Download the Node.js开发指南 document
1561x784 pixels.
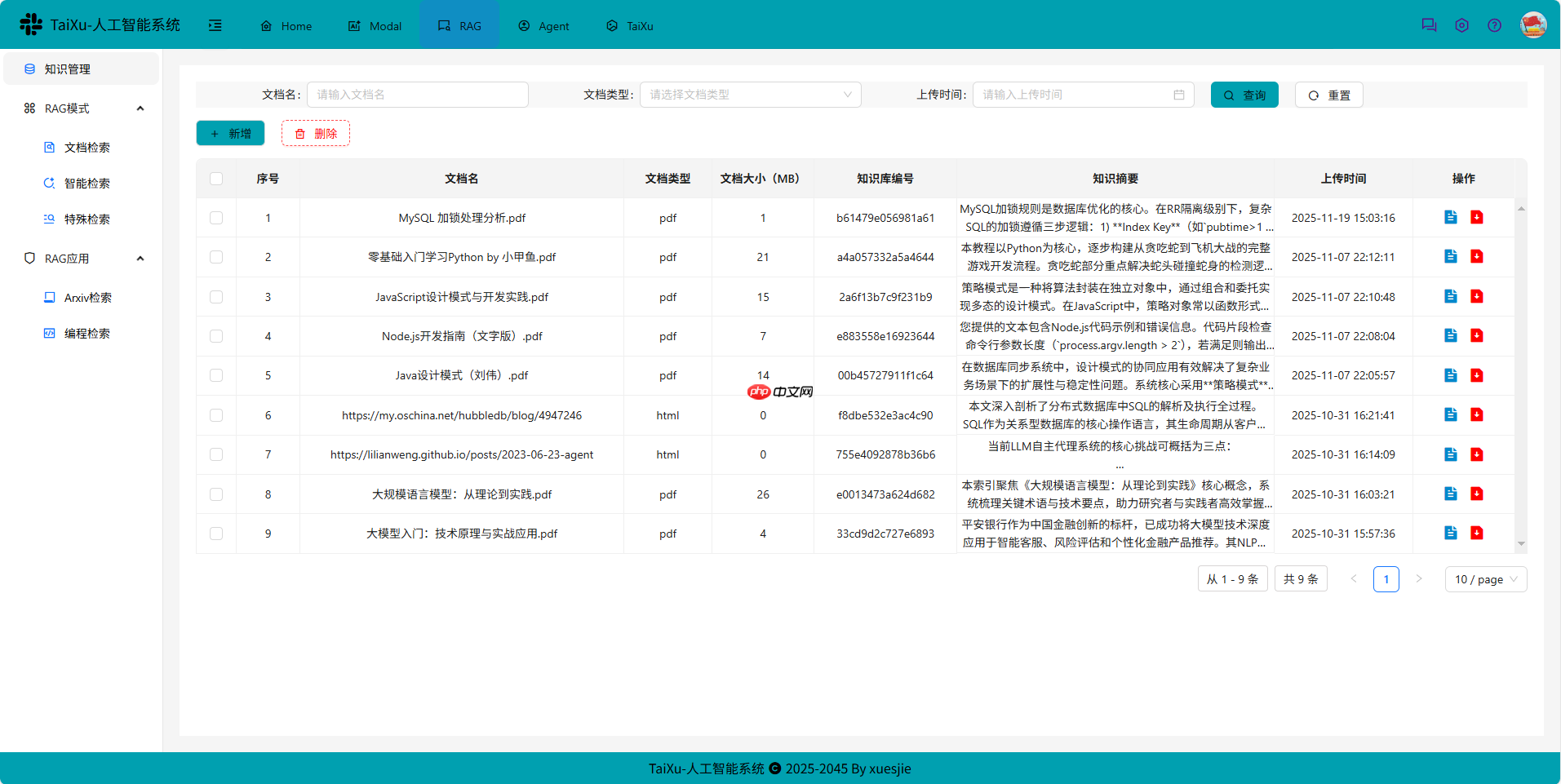[x=1476, y=335]
